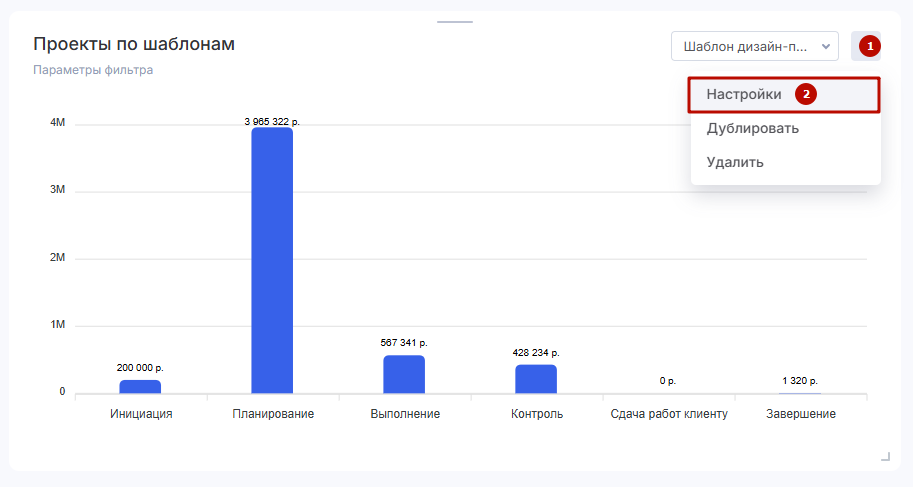Click the drag handle at the widget's top center
Screen dimensions: 913x487
456,21
